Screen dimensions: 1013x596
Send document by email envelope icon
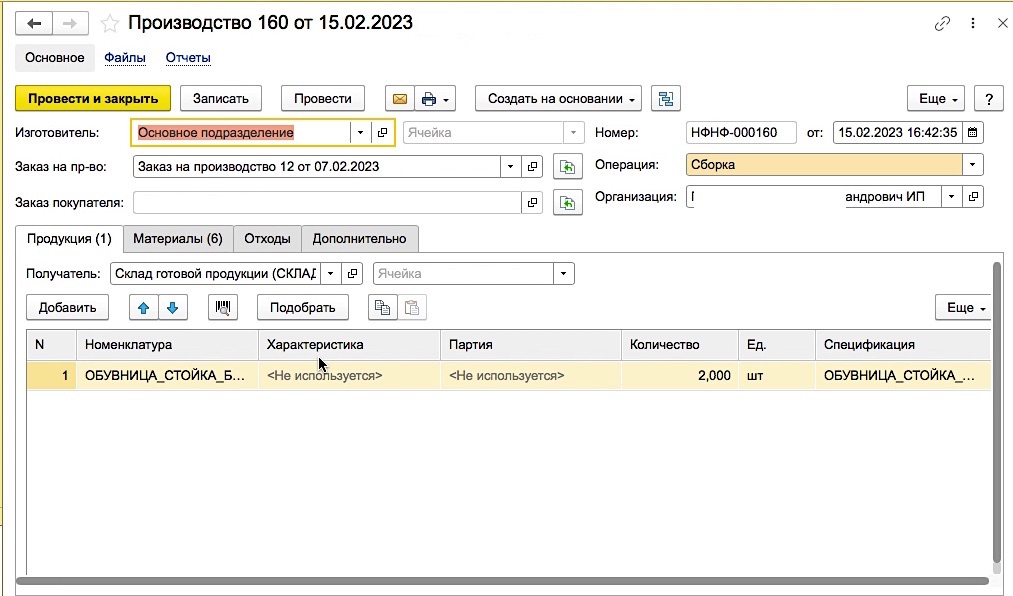click(400, 99)
